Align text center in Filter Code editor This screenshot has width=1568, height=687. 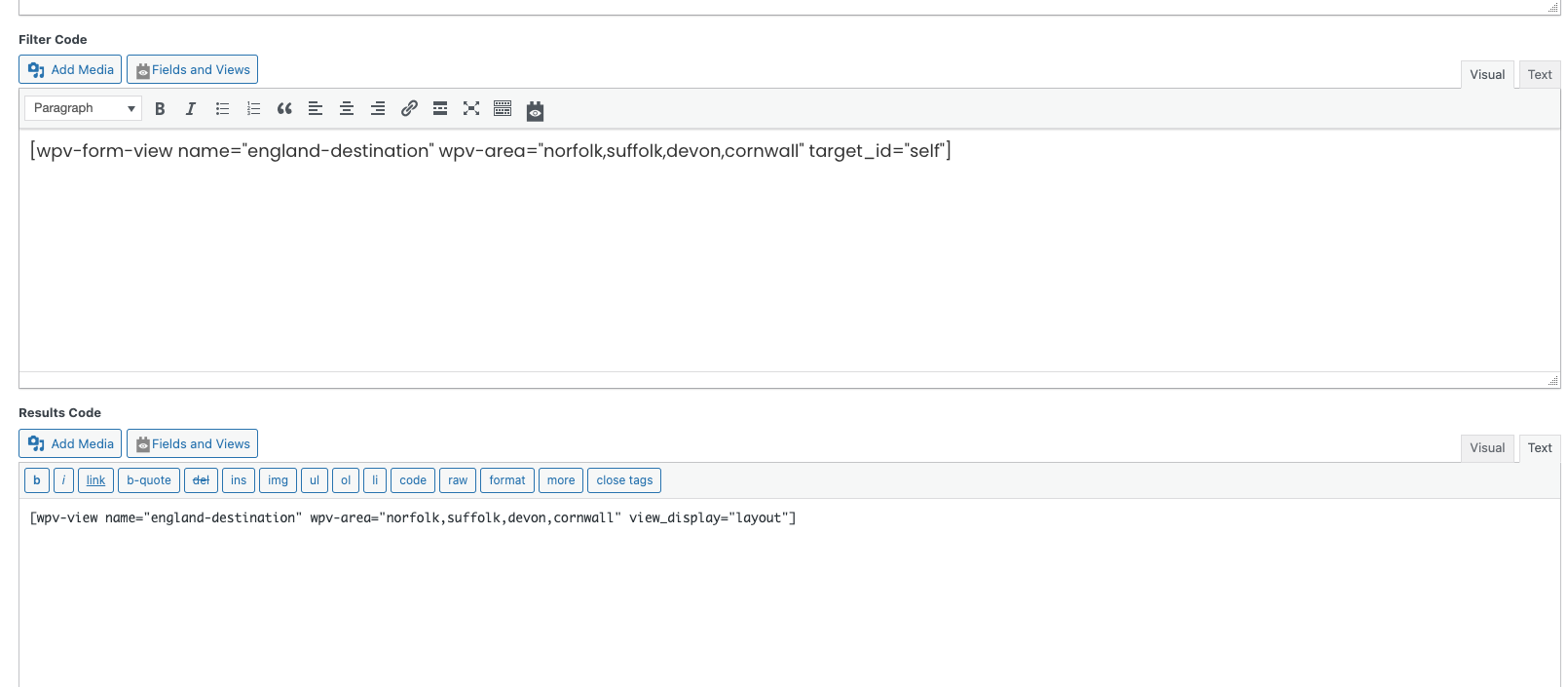pos(347,109)
